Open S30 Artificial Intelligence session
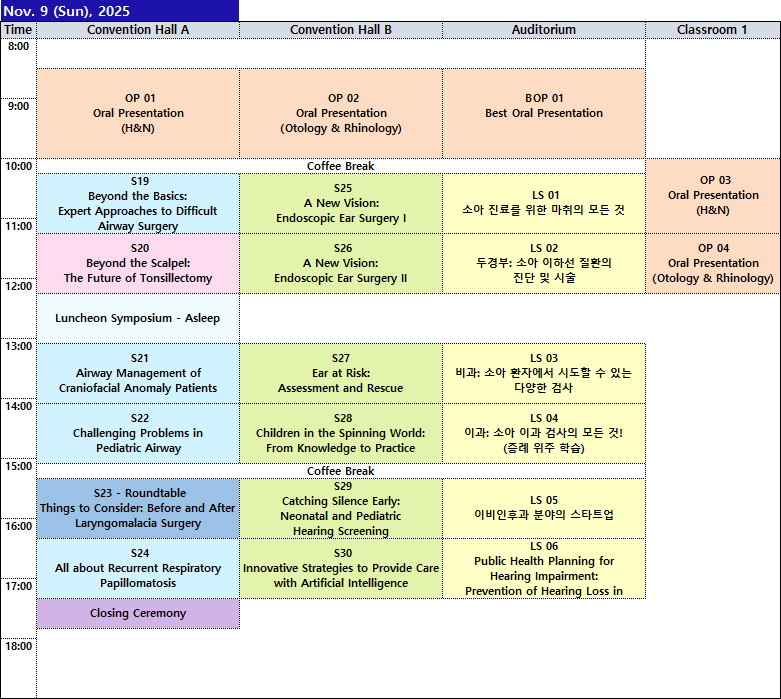The width and height of the screenshot is (781, 699). pos(341,568)
